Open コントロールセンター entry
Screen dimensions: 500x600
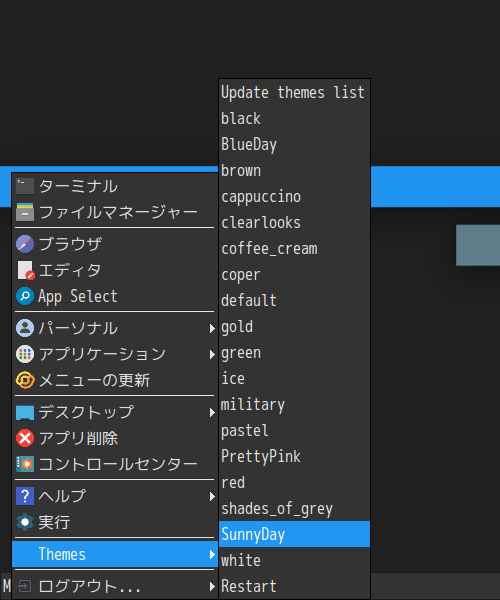click(x=115, y=464)
